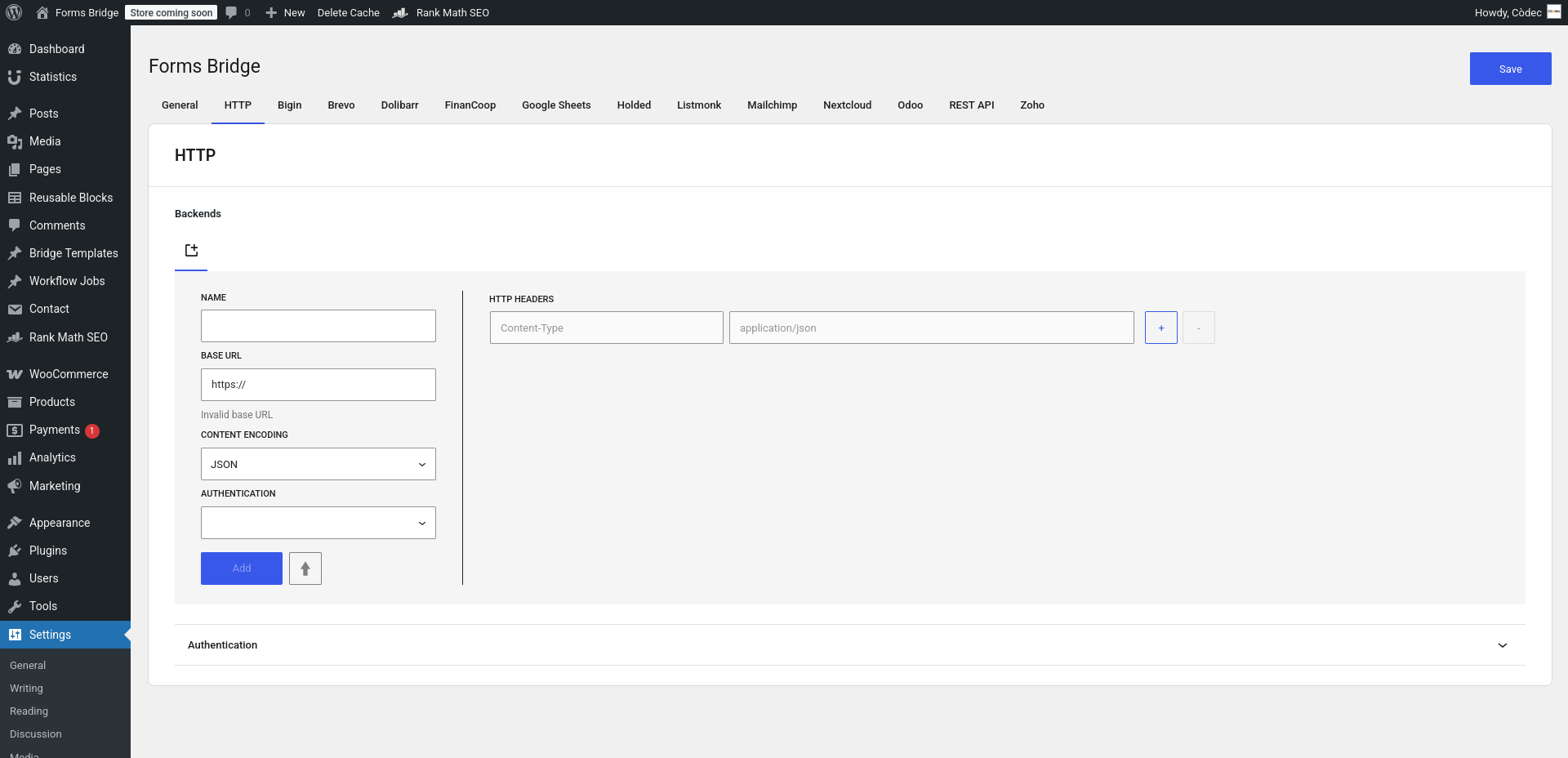Image resolution: width=1568 pixels, height=758 pixels.
Task: Open Contact menu item
Action: 65,309
